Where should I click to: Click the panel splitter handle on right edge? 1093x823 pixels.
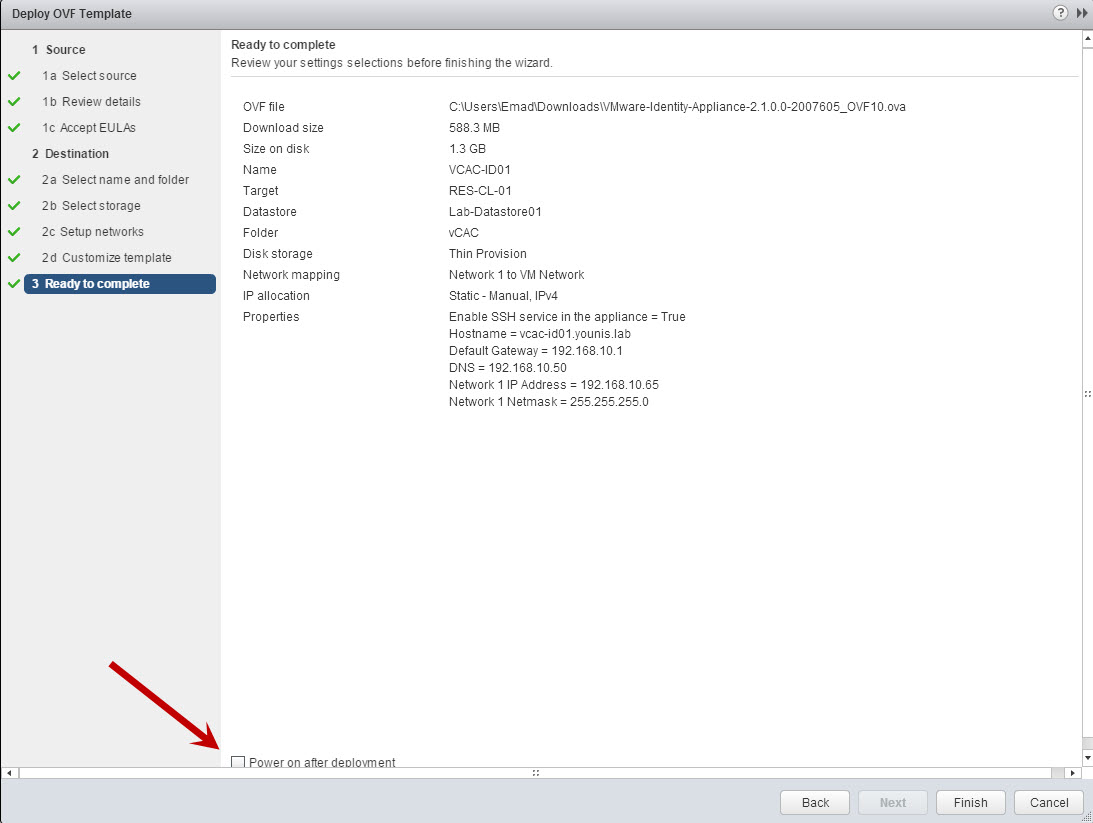(x=1087, y=394)
